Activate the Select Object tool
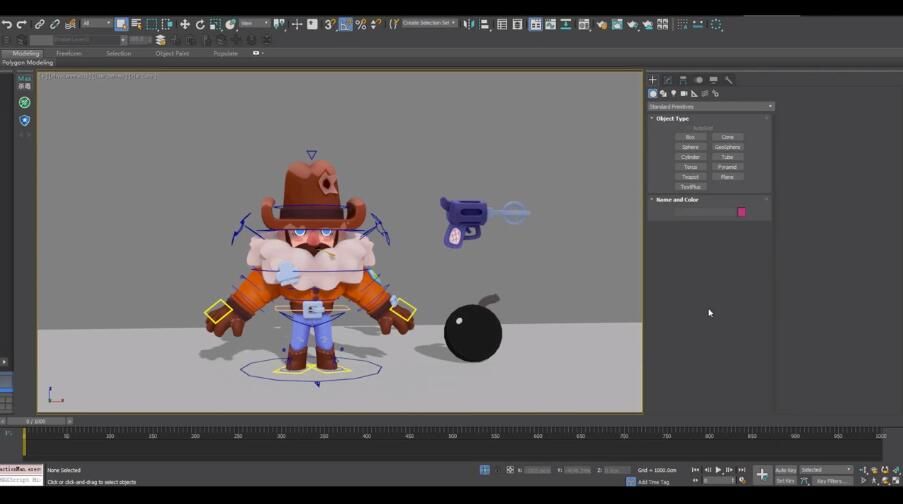 pos(121,24)
